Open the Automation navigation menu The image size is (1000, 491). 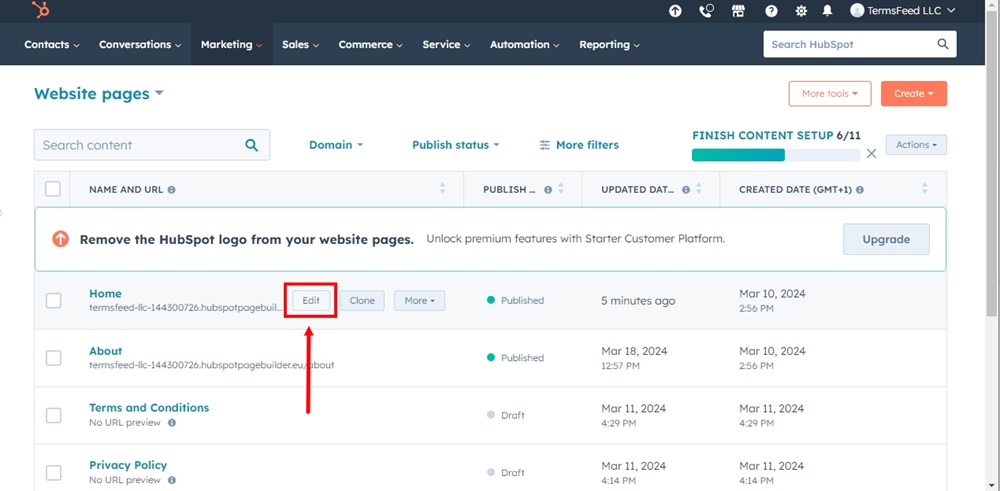525,45
